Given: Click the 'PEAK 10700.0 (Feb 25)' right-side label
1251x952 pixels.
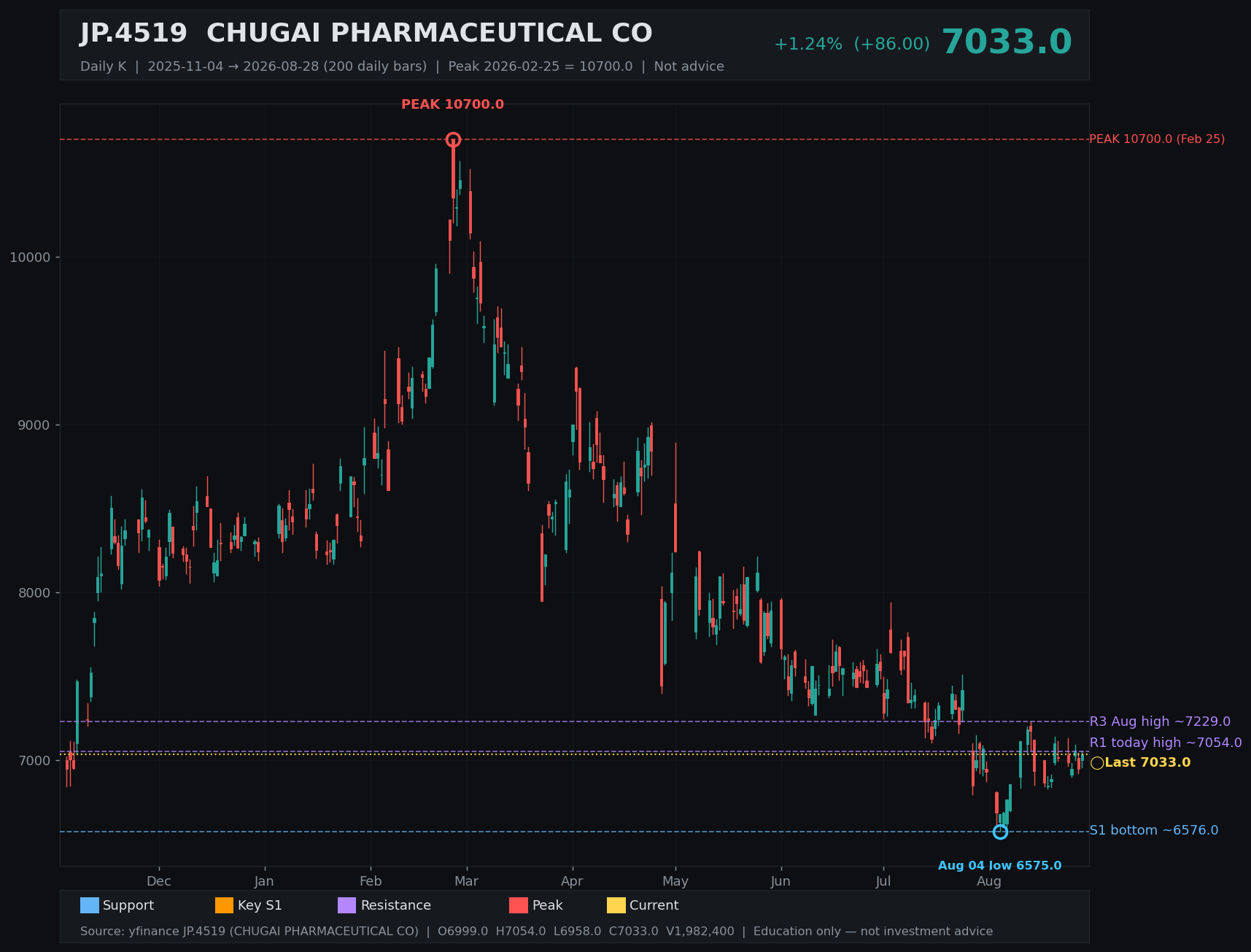Looking at the screenshot, I should (x=1157, y=139).
